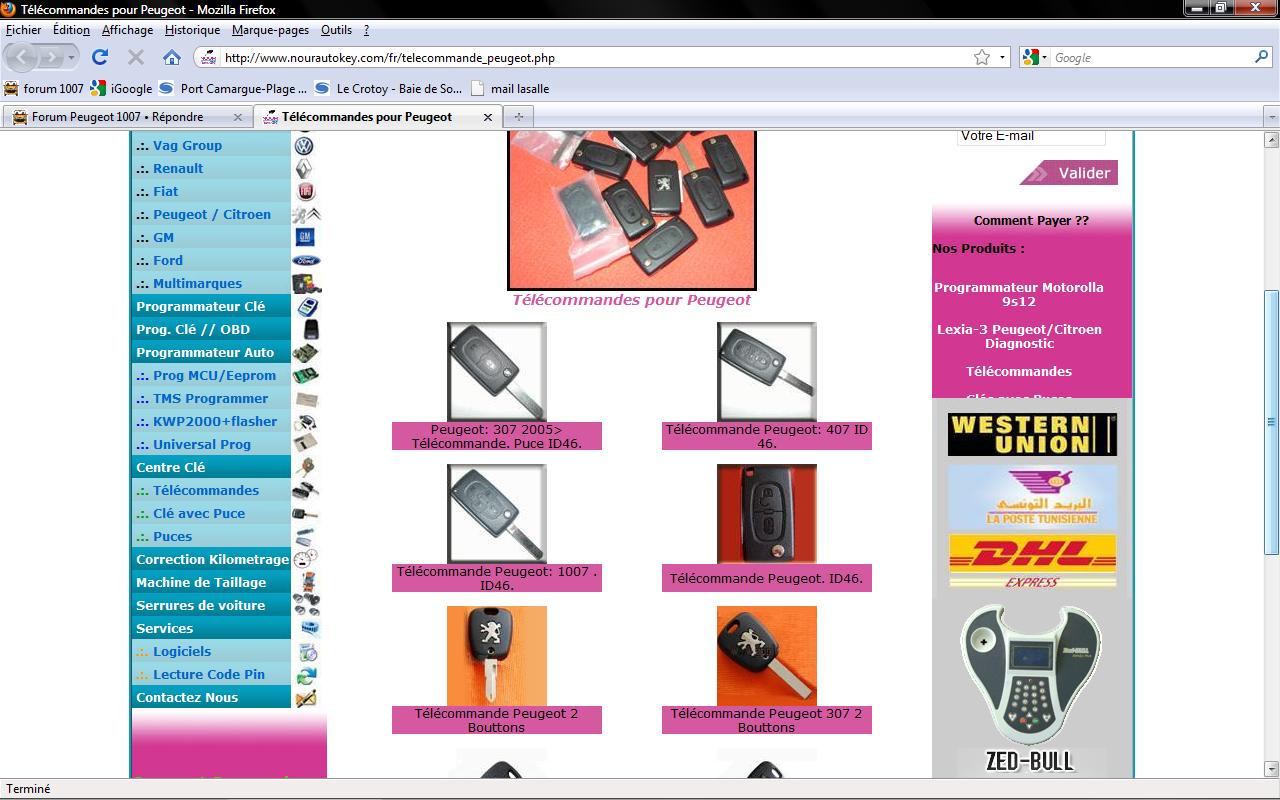Click the GM logo icon
Screen dimensions: 1280x800
click(306, 237)
